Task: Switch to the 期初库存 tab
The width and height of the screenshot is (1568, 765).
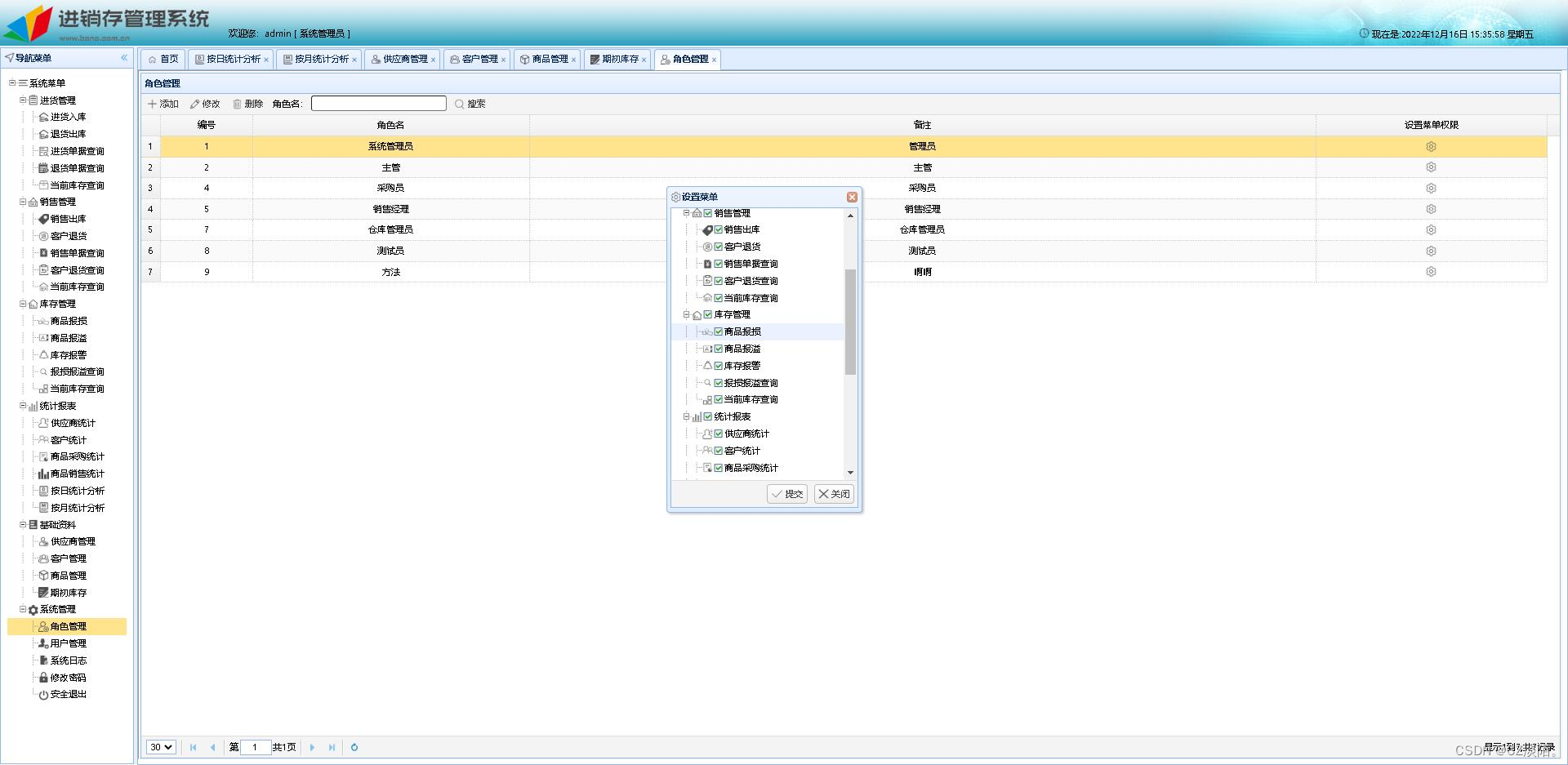Action: [x=618, y=60]
